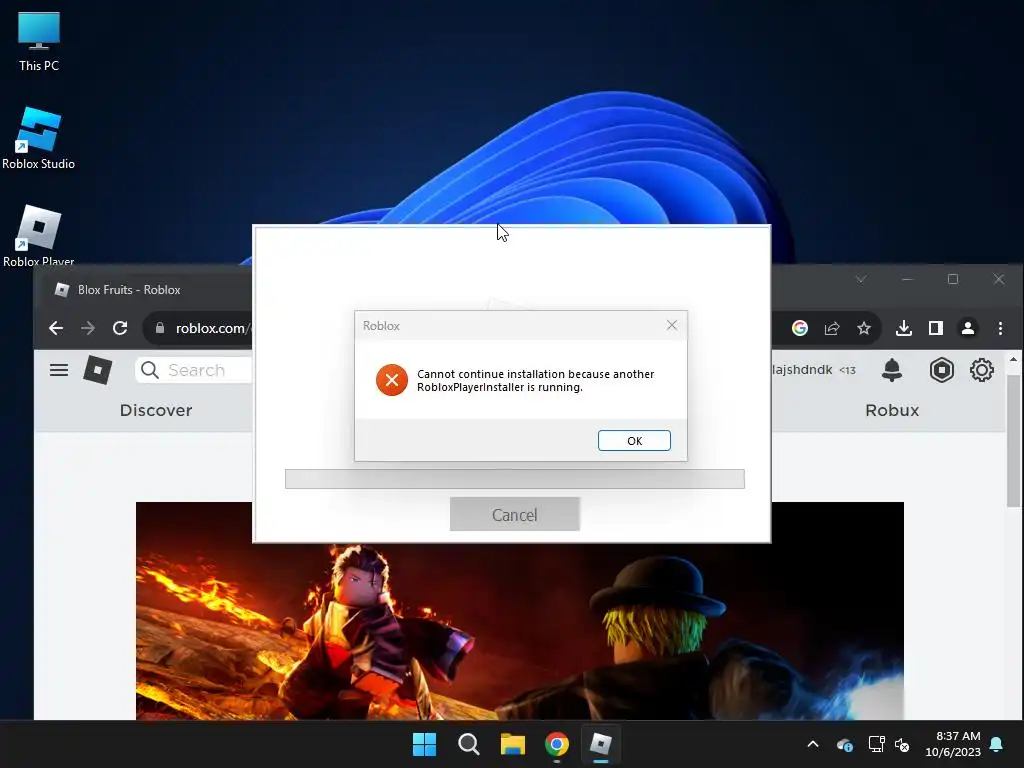Open Chrome downloads icon
The height and width of the screenshot is (768, 1024).
(x=904, y=328)
